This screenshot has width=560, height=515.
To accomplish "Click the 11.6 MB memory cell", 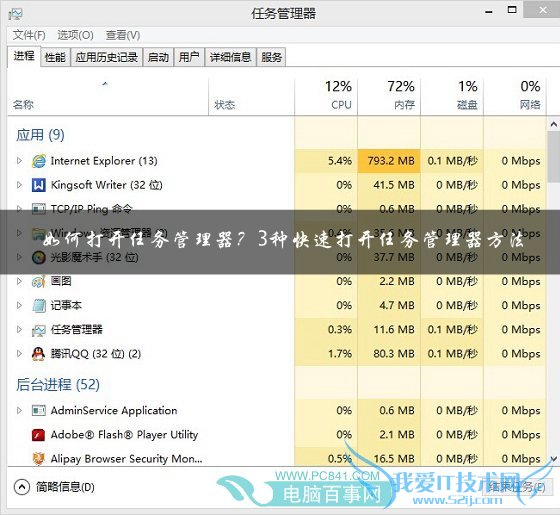I will pyautogui.click(x=389, y=330).
